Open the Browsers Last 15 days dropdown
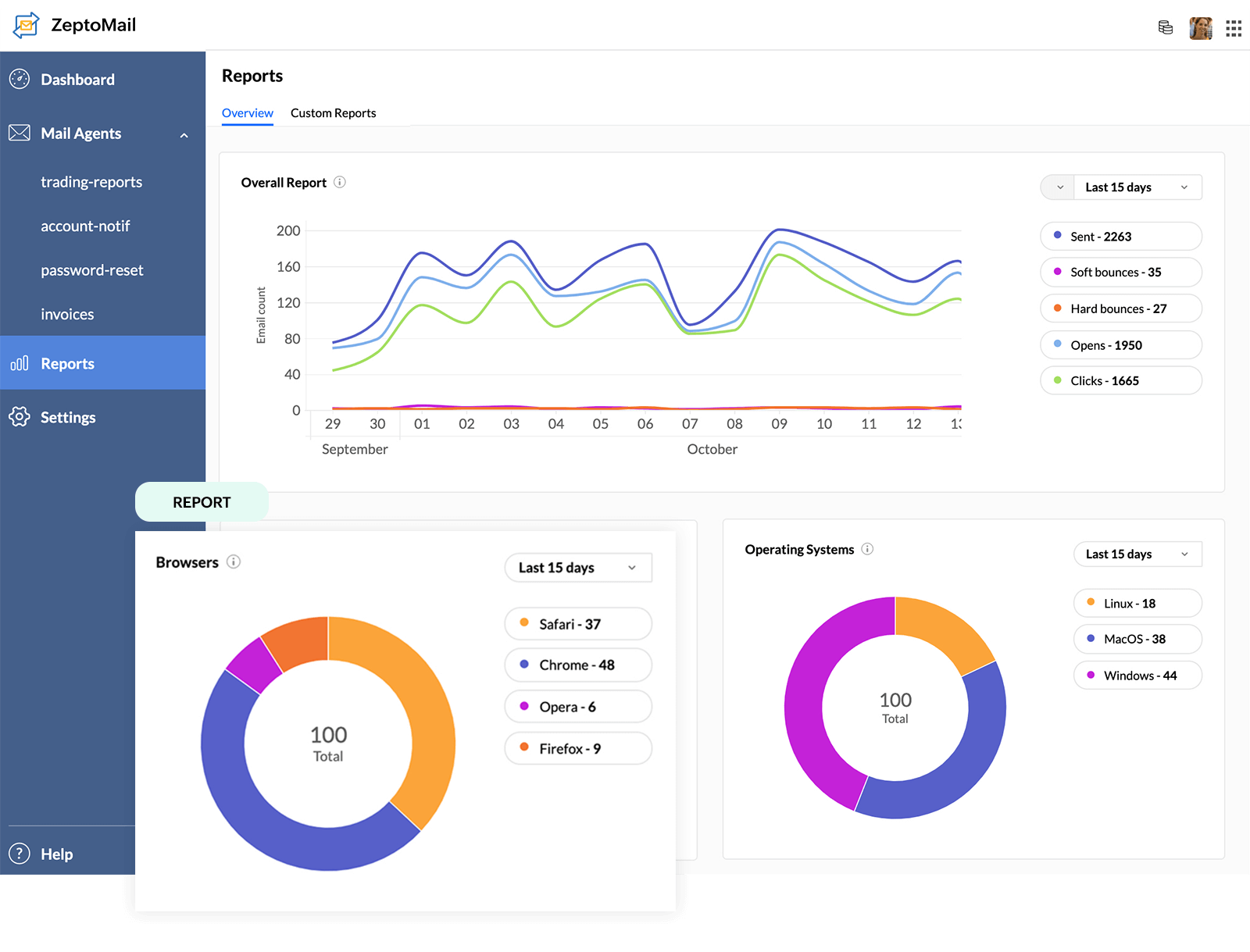 577,568
